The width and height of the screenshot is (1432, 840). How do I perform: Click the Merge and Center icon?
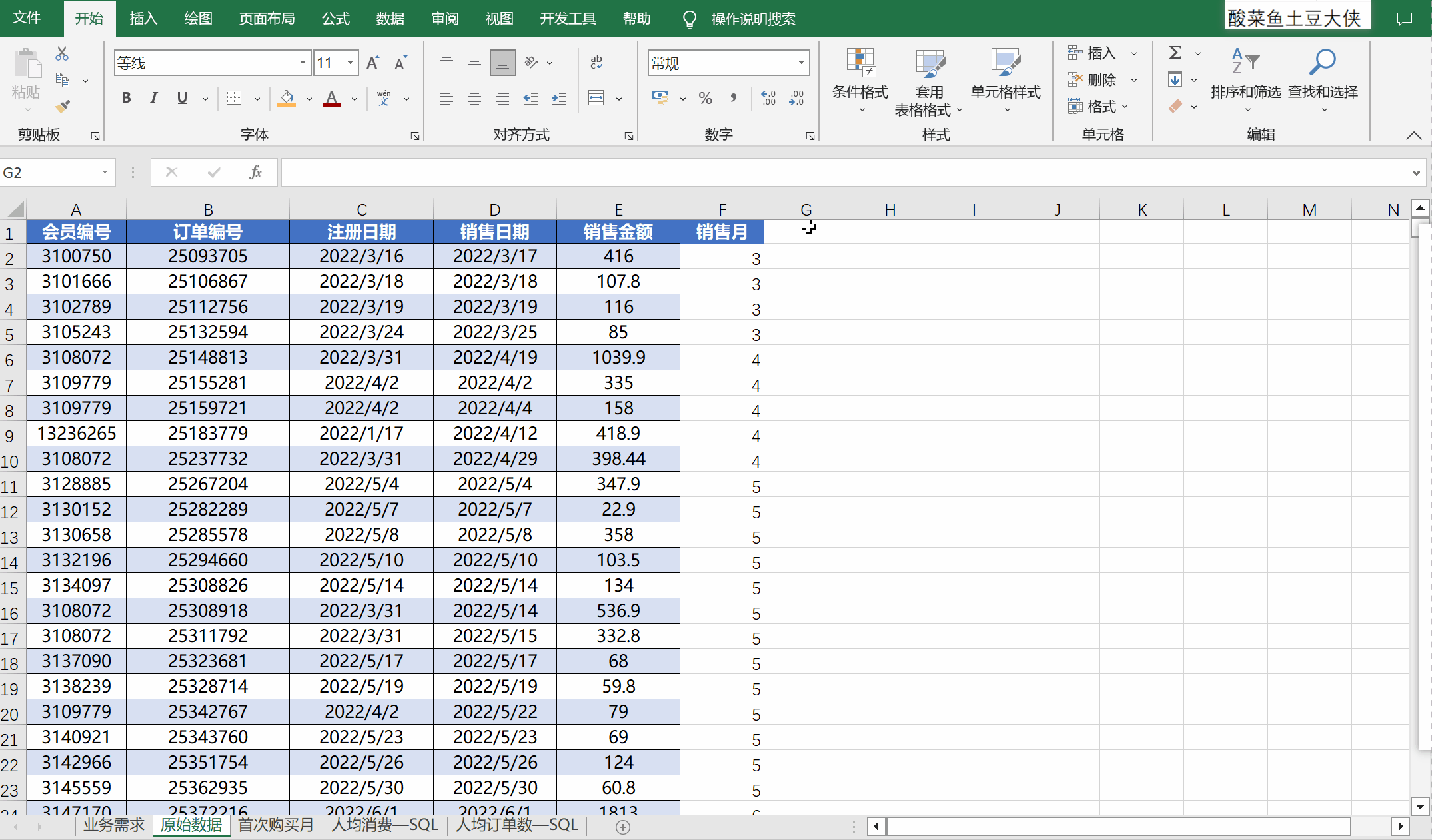(596, 99)
